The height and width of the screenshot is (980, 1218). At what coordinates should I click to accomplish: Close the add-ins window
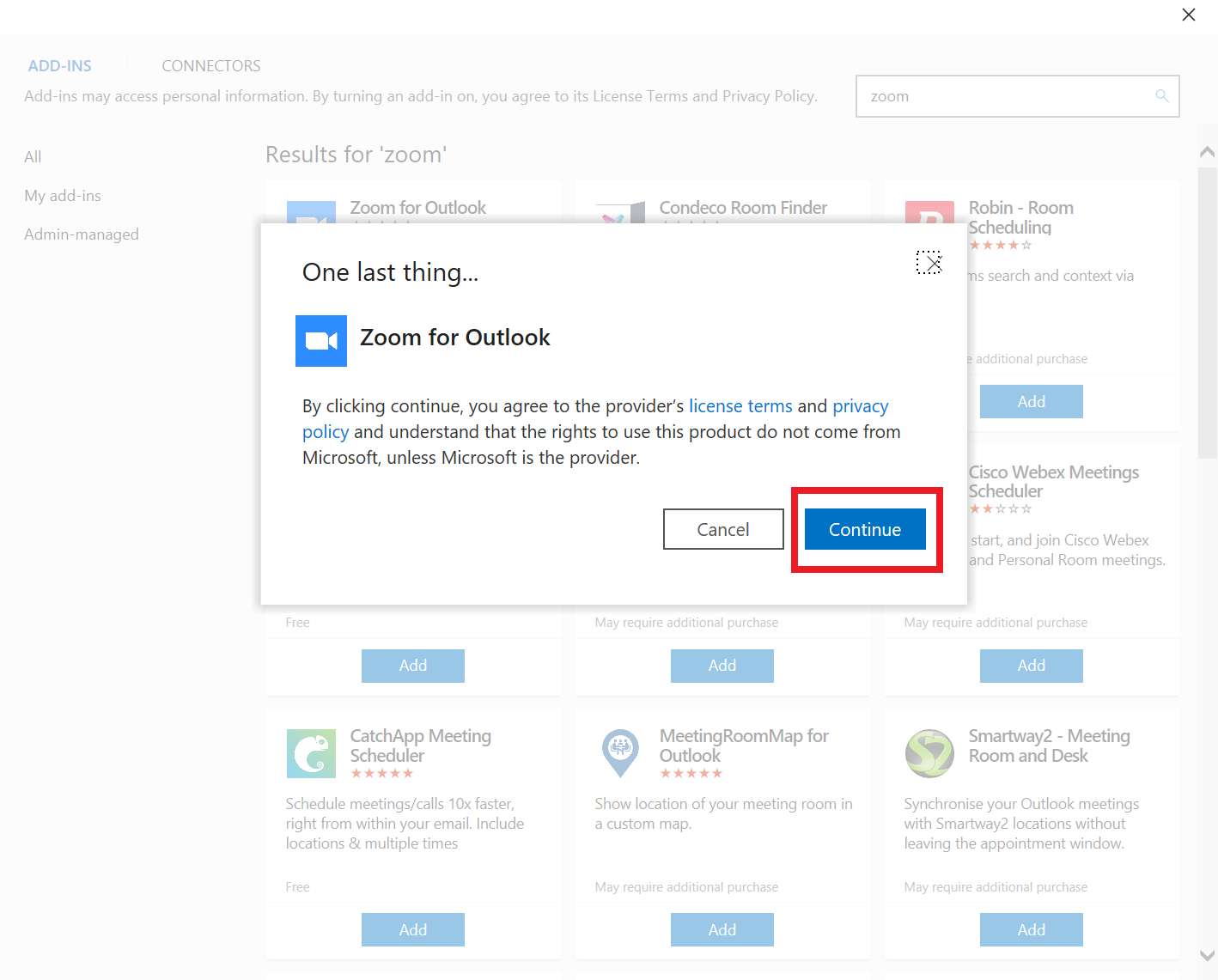[x=1189, y=15]
